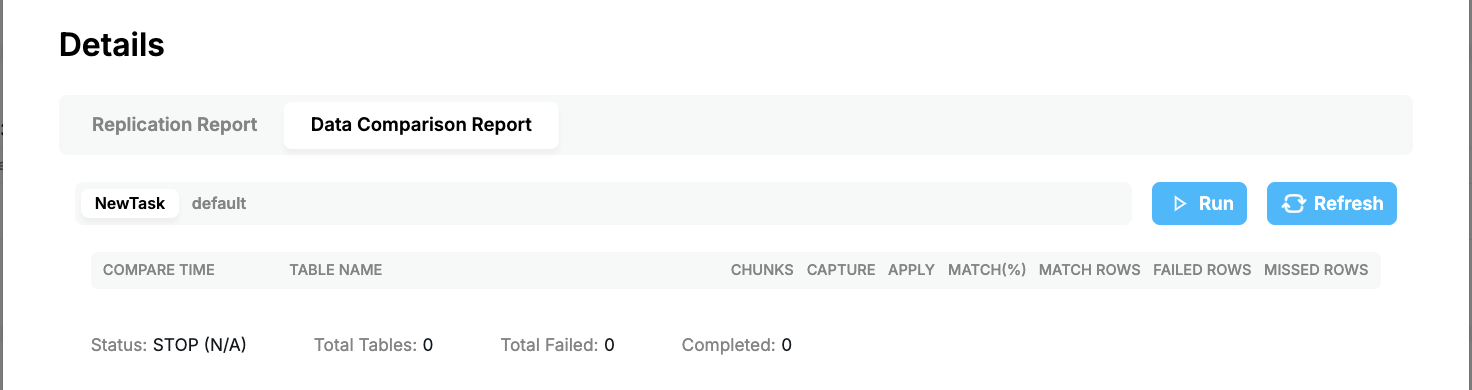1472x390 pixels.
Task: Reload results using the Refresh button label
Action: point(1348,203)
